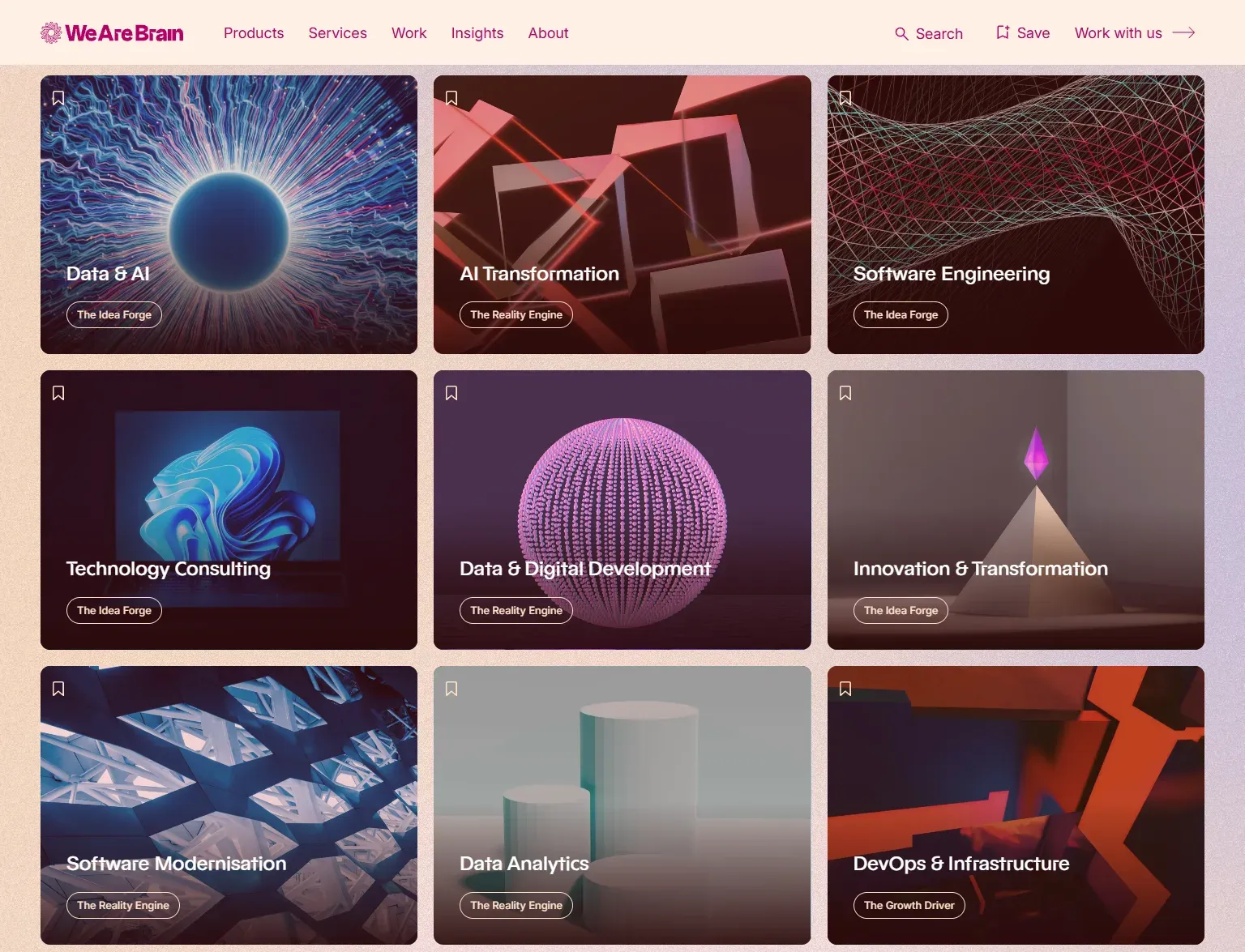Open the Data & AI title
Screen dimensions: 1245x952
[108, 274]
